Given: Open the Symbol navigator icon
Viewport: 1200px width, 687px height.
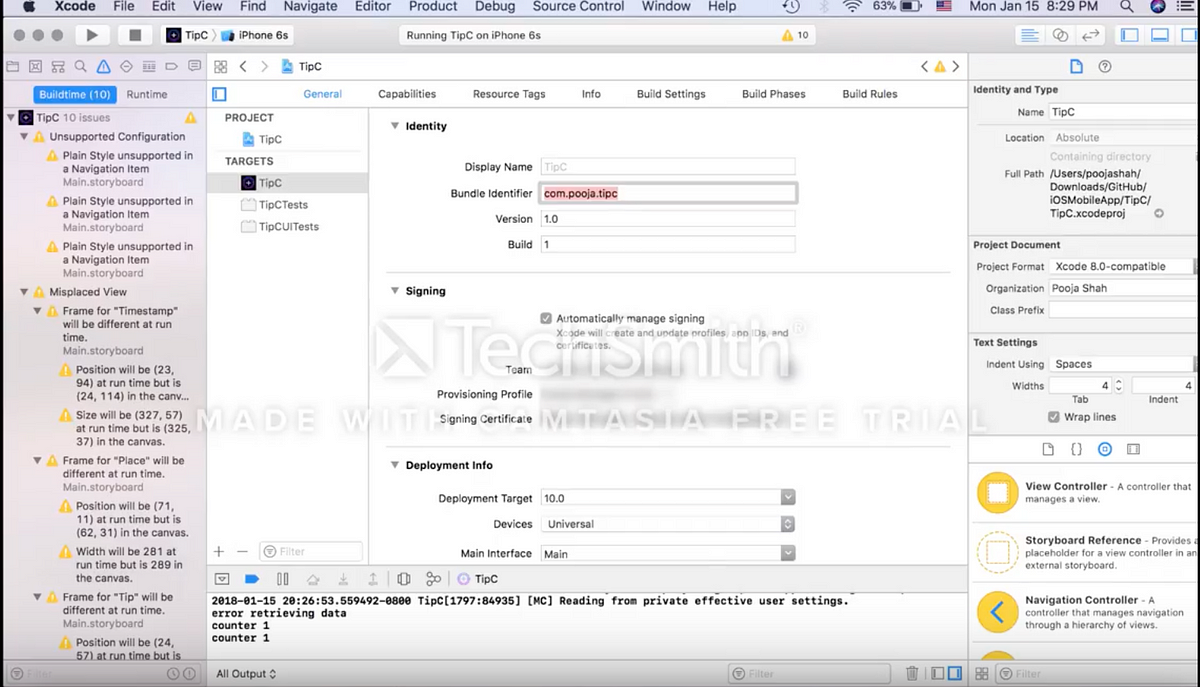Looking at the screenshot, I should tap(36, 67).
